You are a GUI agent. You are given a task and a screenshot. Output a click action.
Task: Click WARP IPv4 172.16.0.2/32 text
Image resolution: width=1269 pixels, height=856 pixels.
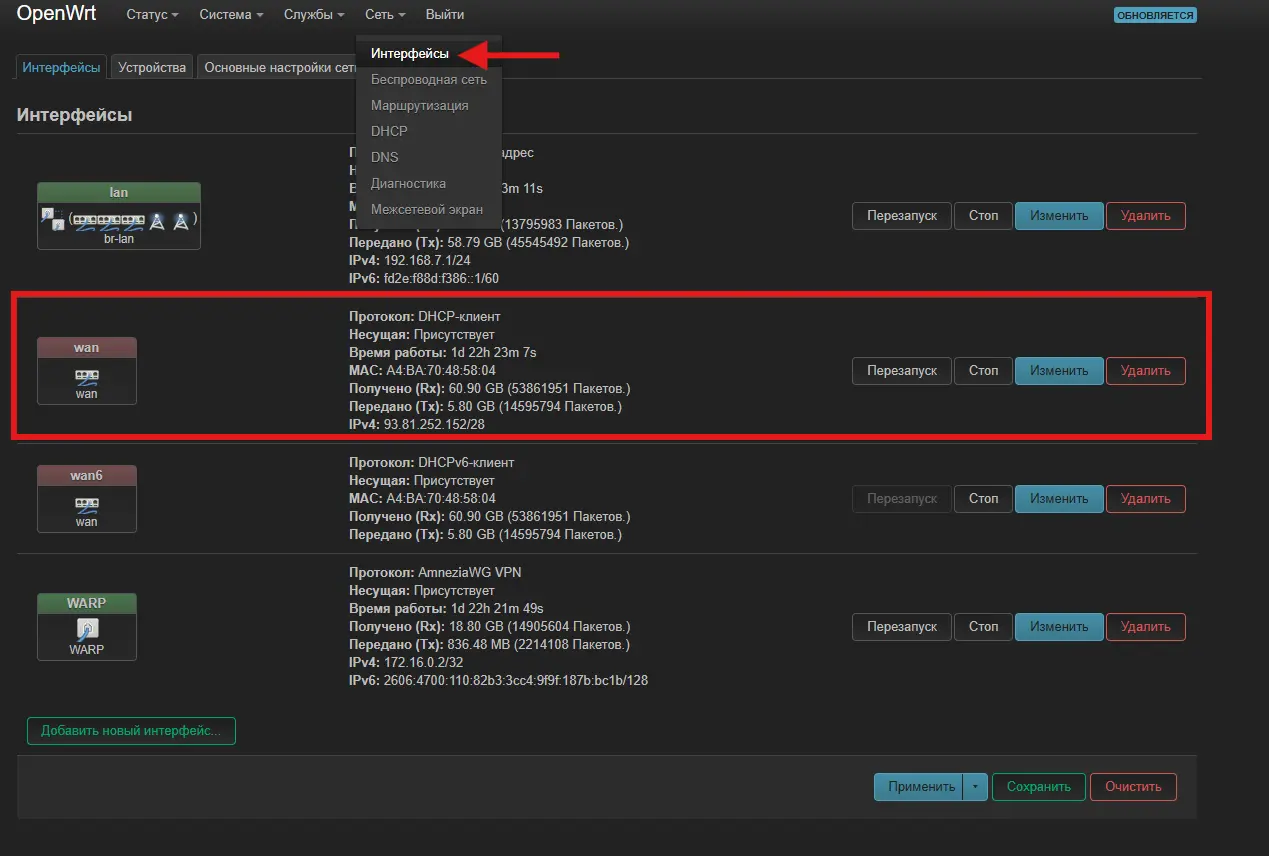[424, 663]
